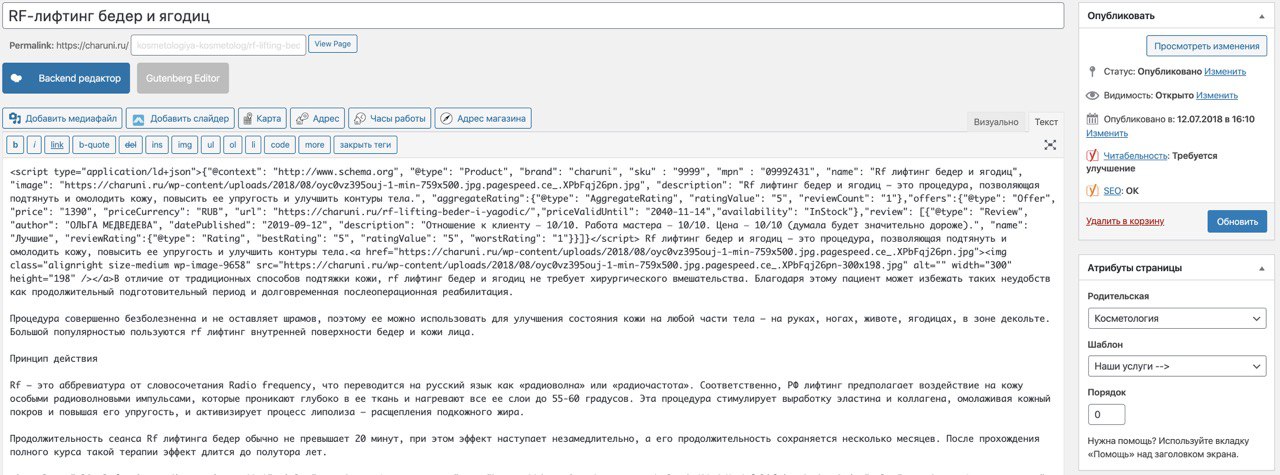Click the eye icon beside Видимость
Image resolution: width=1280 pixels, height=475 pixels.
[1093, 95]
